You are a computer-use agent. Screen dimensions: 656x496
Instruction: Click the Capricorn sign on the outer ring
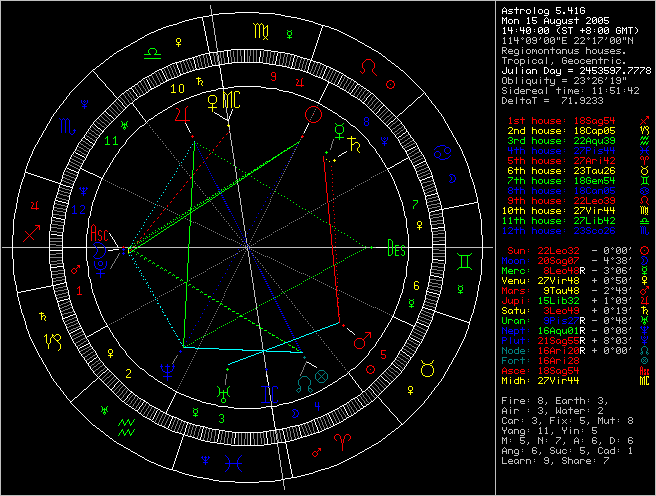tap(51, 341)
